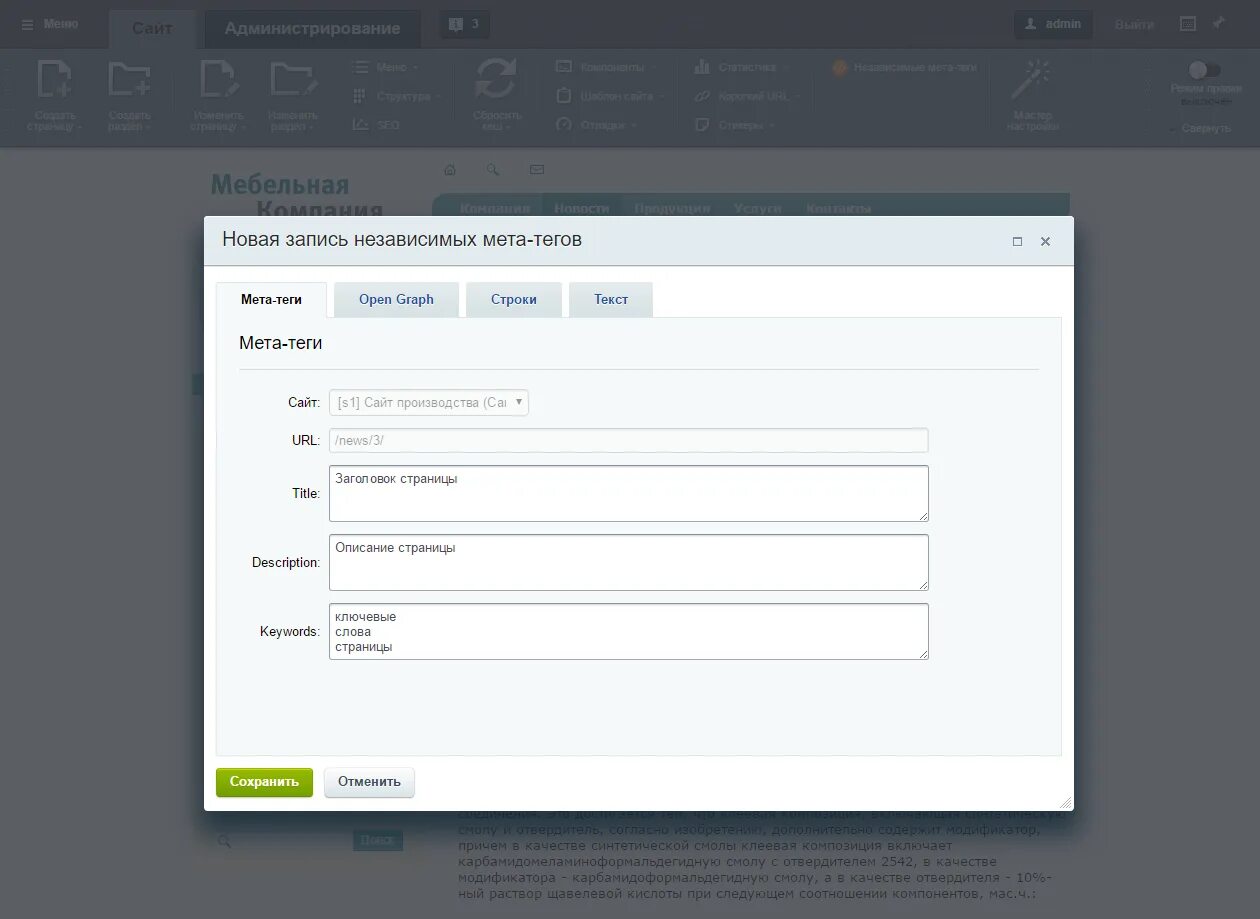Open Продукция in the site navigation
1260x919 pixels.
[672, 208]
